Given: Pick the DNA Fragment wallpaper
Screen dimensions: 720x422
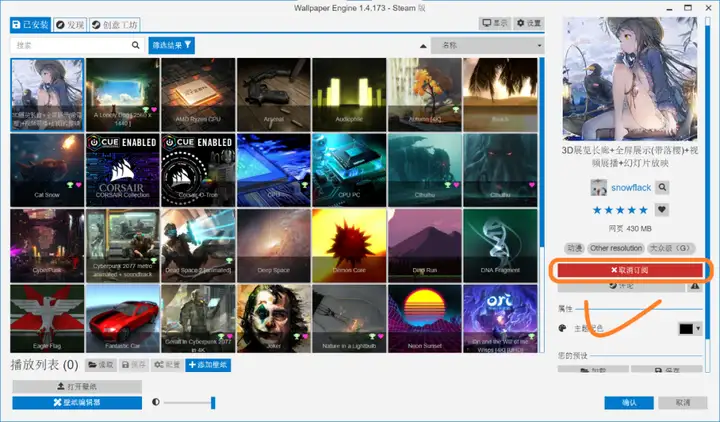Looking at the screenshot, I should point(500,245).
